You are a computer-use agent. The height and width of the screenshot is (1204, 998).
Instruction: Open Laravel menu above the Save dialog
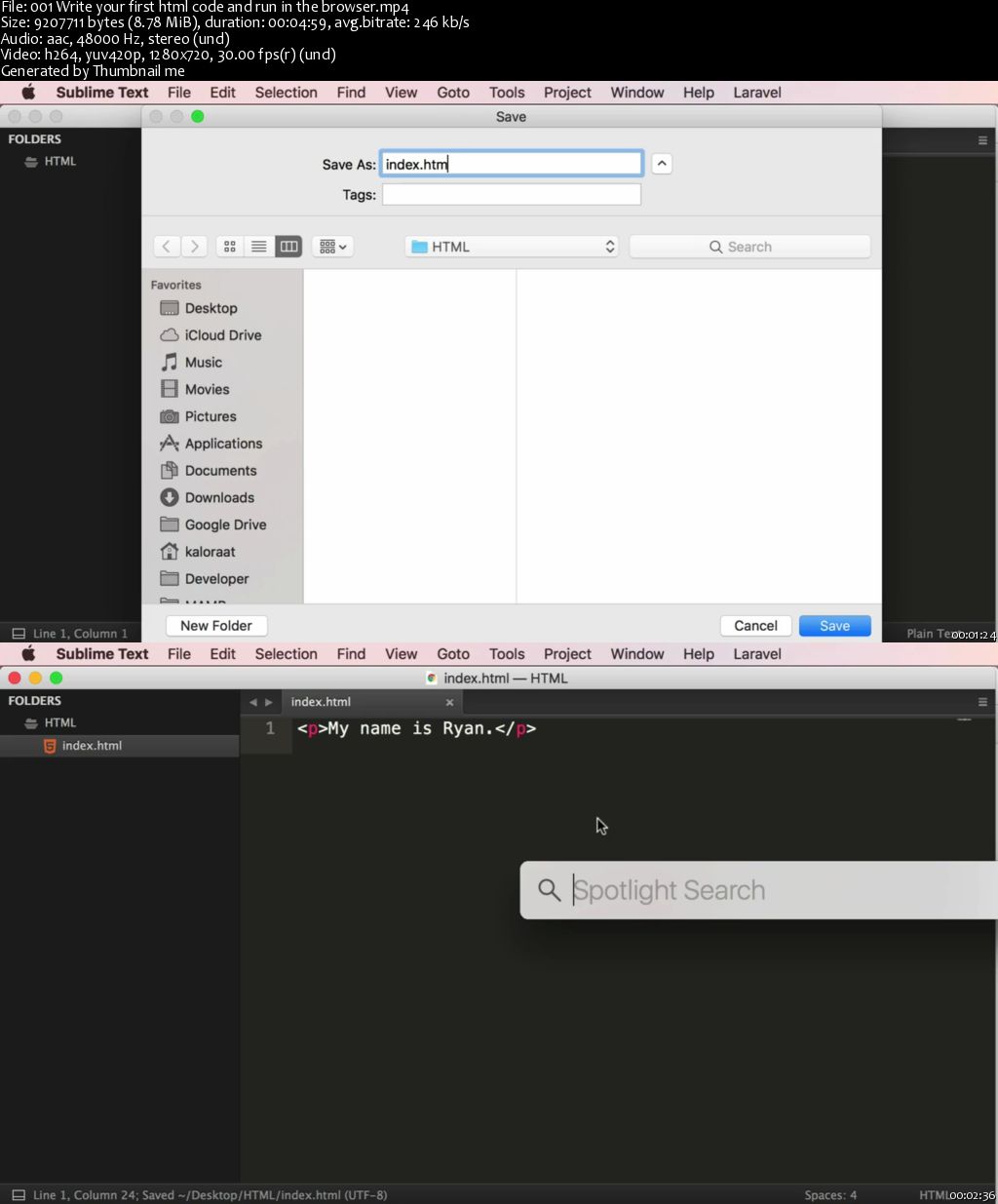757,93
